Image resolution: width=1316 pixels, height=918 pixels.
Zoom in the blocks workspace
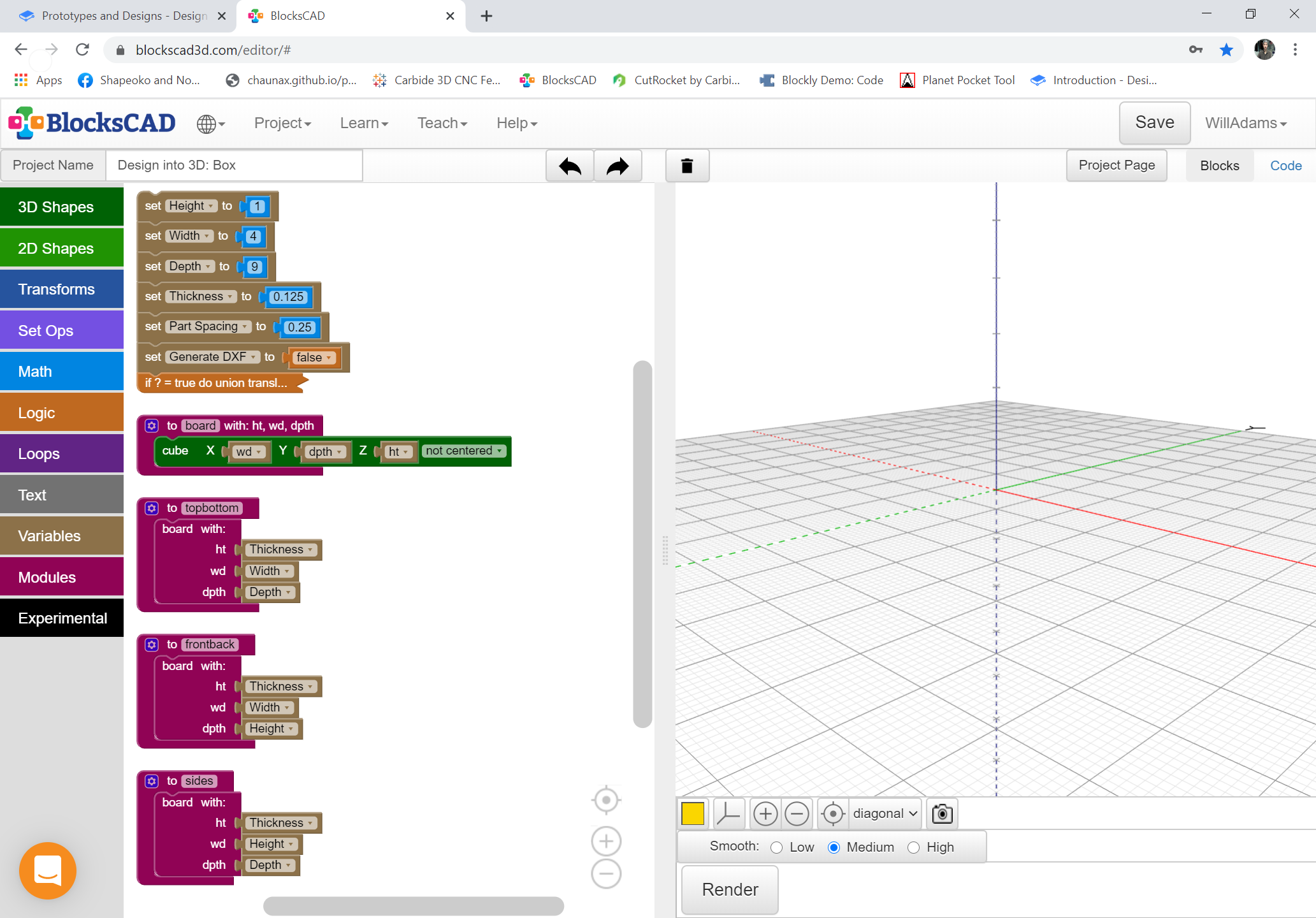[606, 841]
